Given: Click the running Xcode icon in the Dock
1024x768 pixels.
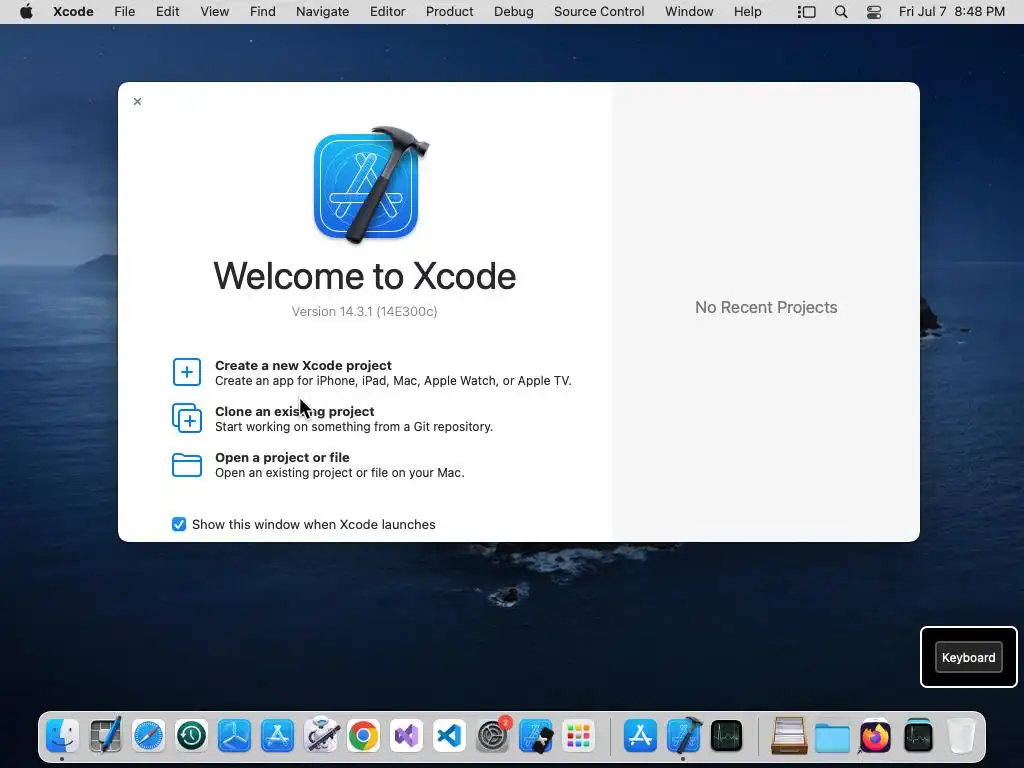Looking at the screenshot, I should point(683,736).
